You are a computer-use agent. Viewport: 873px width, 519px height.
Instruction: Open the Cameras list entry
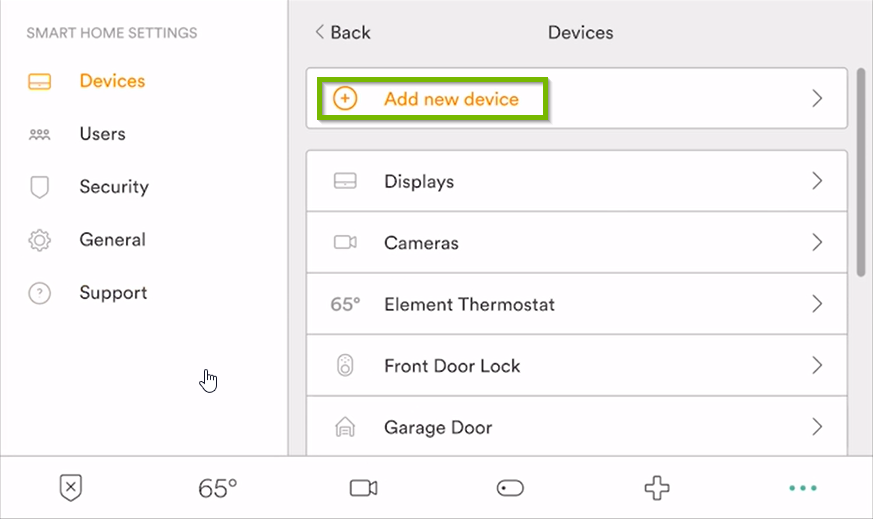[577, 242]
